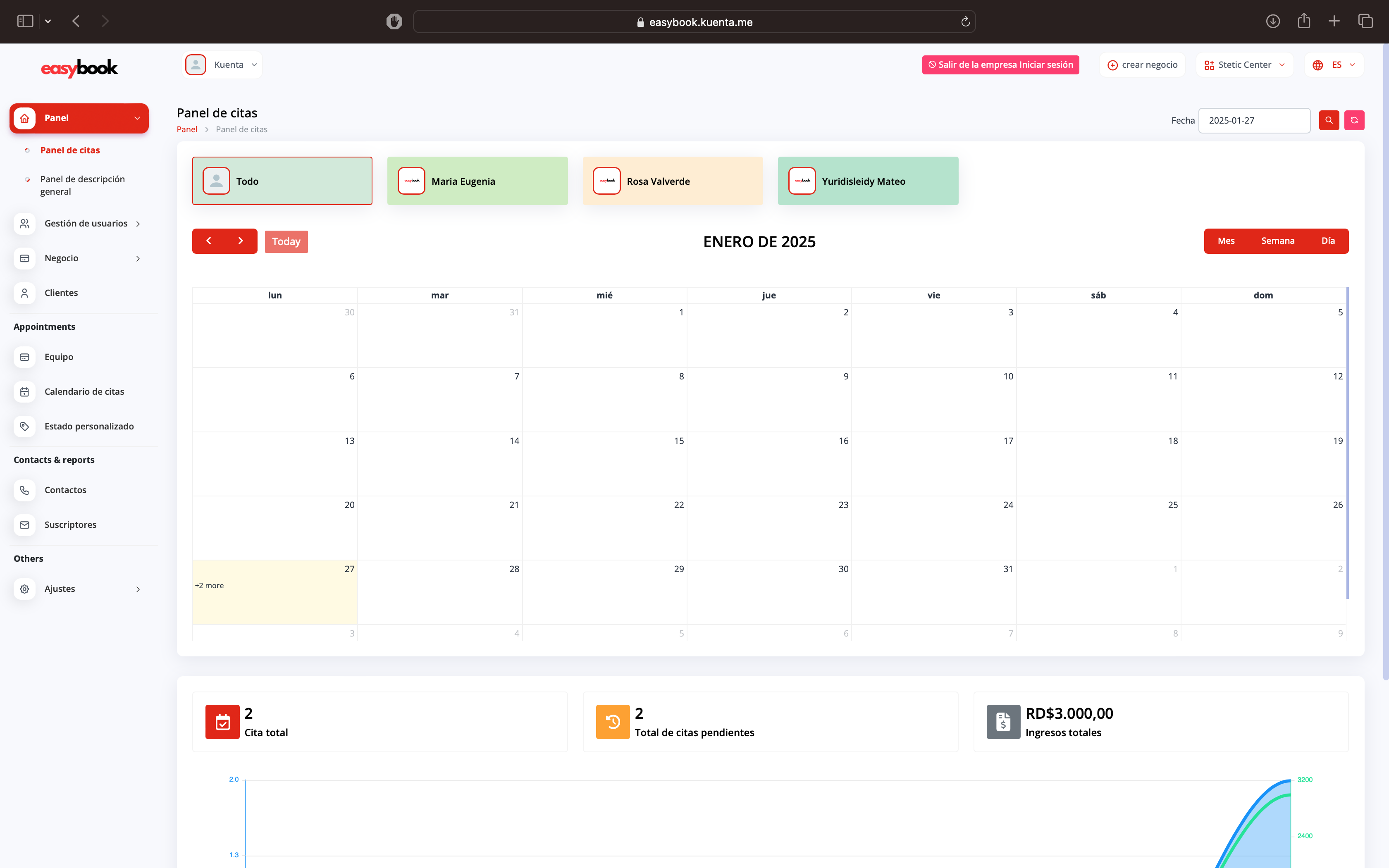This screenshot has height=868, width=1389.
Task: Click the pink refresh icon button
Action: click(1354, 120)
